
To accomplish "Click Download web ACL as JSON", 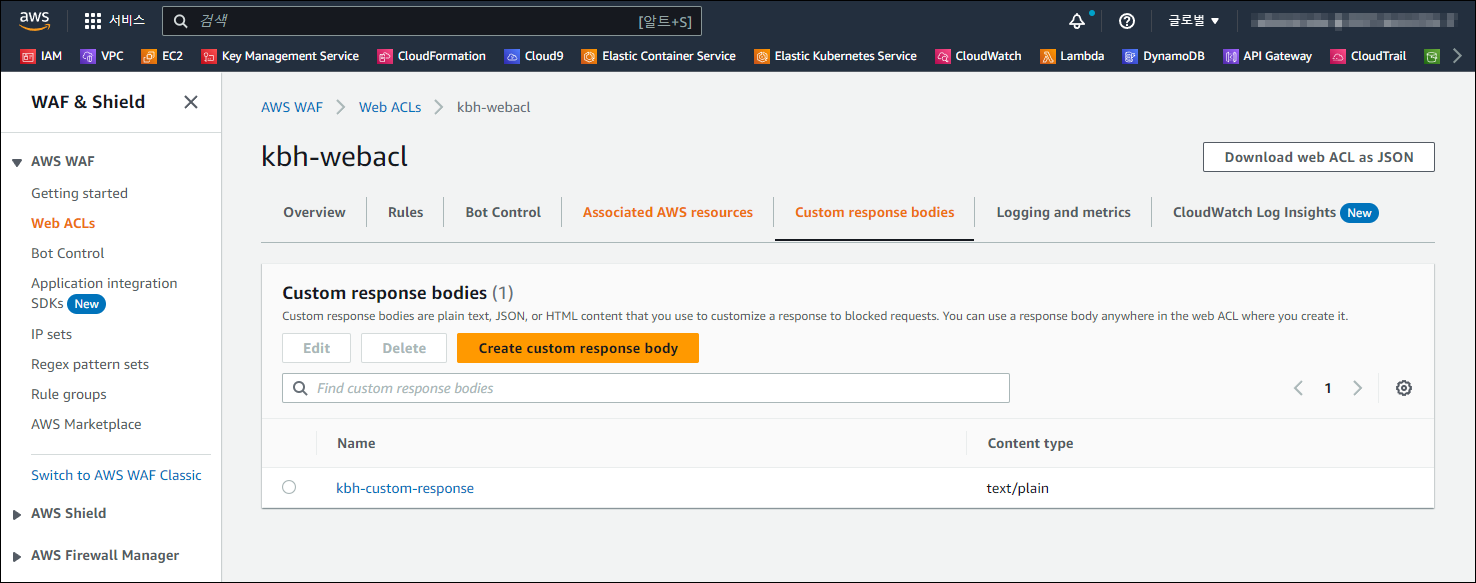I will (x=1318, y=157).
